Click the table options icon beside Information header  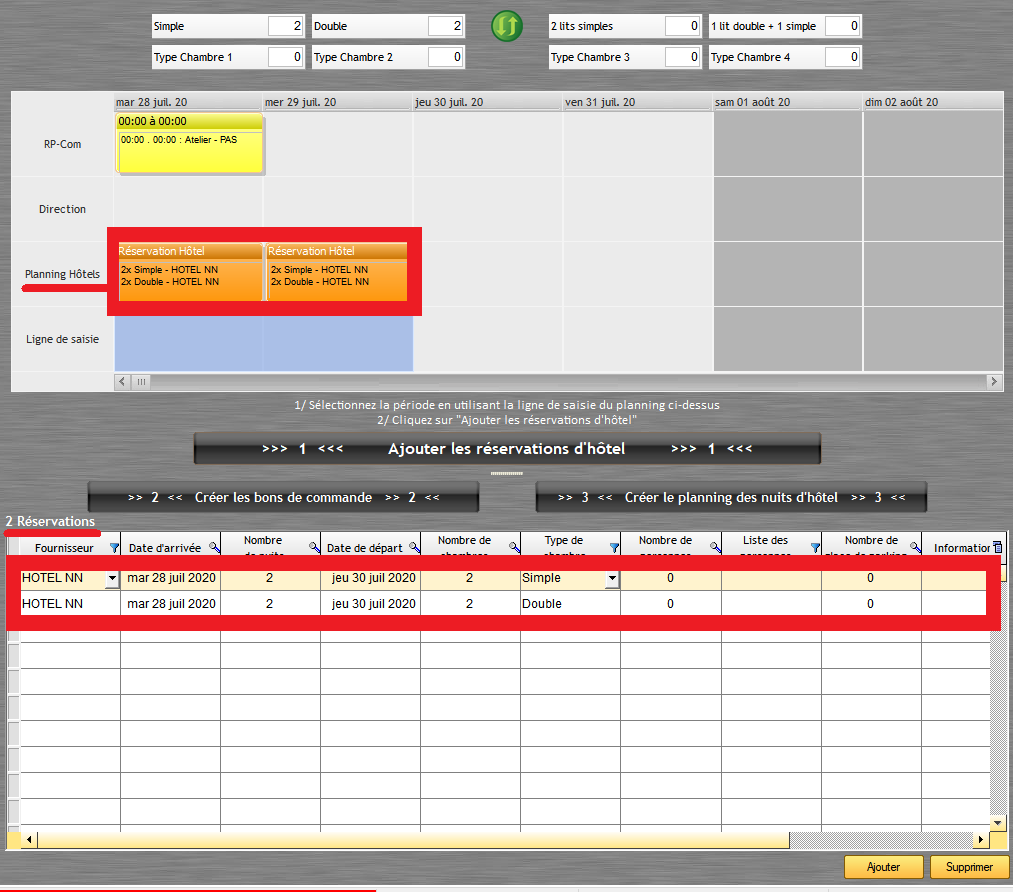tap(996, 547)
